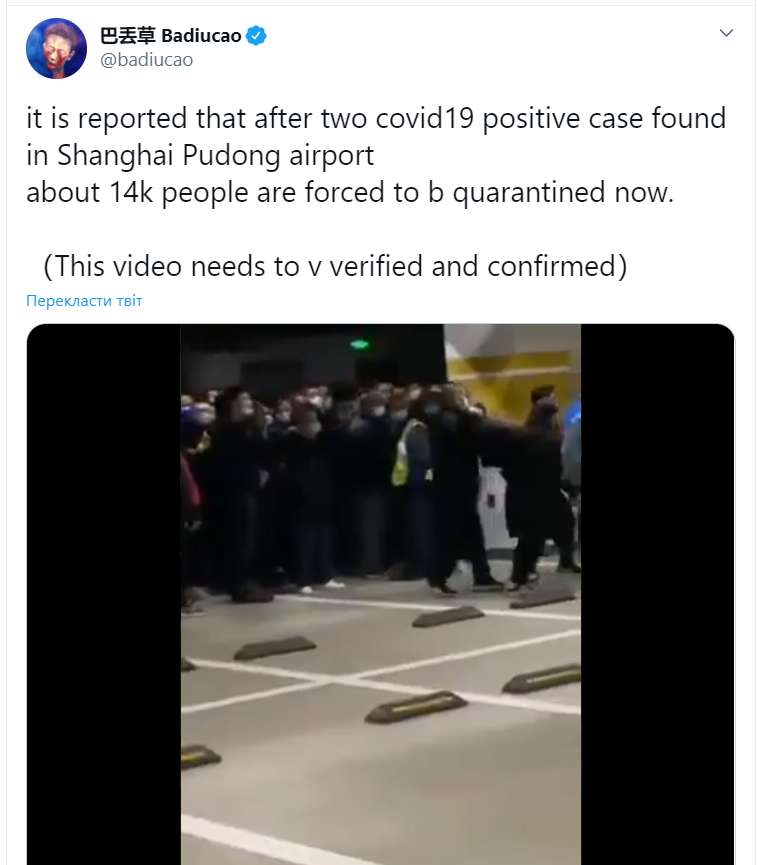Click the blue verified badge
The height and width of the screenshot is (865, 757).
coord(256,36)
